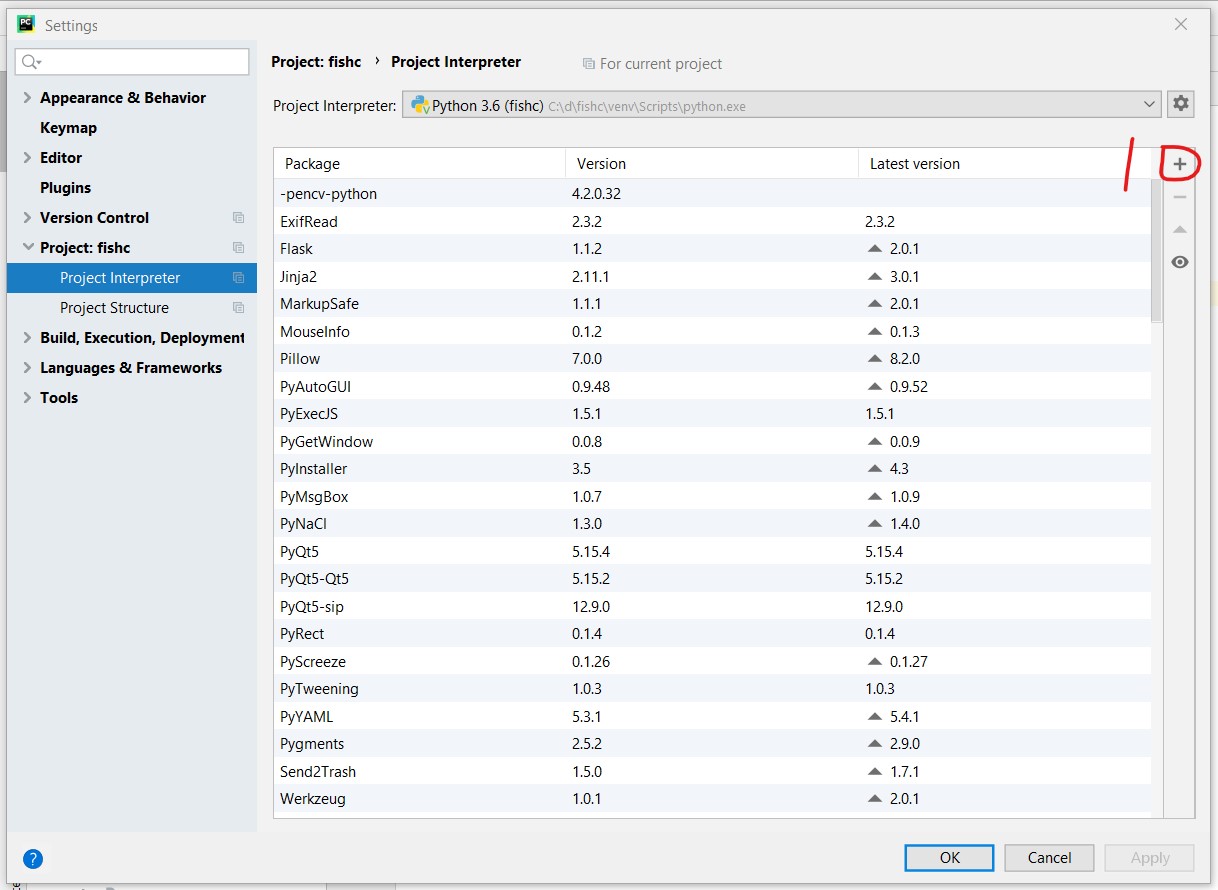Select the PyAutoGUI package row

click(x=712, y=387)
